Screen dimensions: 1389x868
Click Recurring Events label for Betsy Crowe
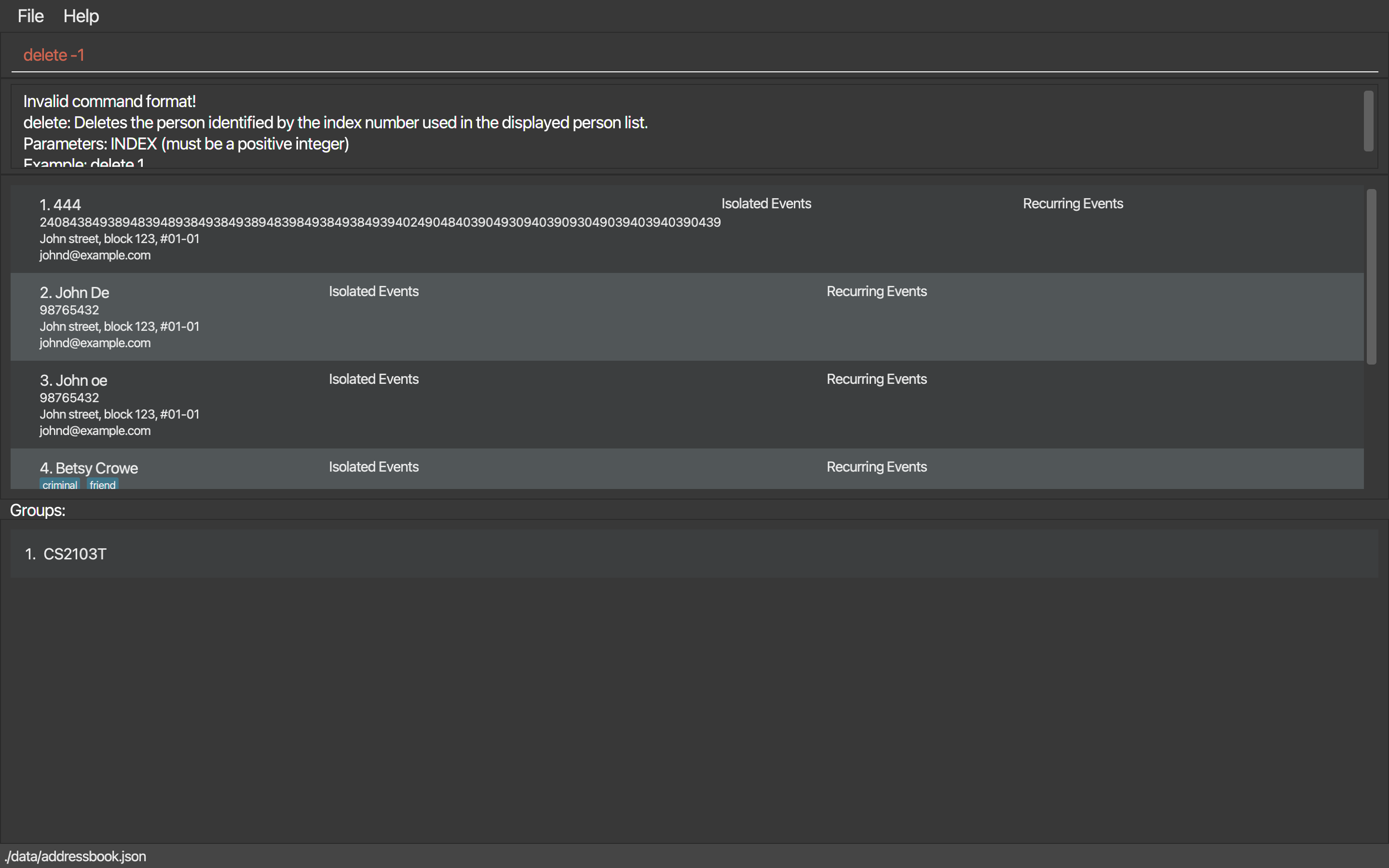876,467
